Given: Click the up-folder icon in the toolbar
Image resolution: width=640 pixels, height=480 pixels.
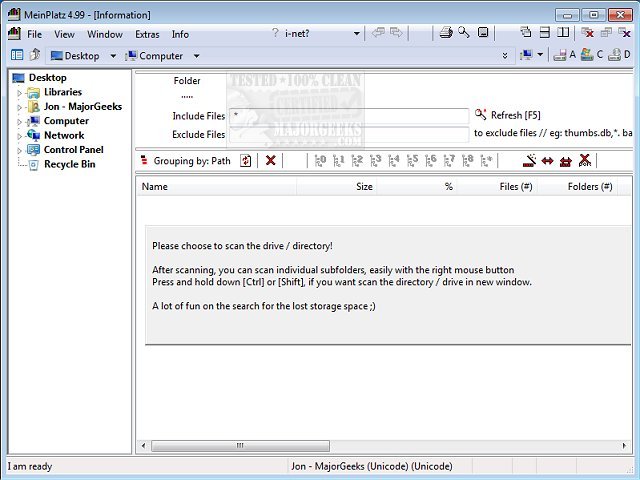Looking at the screenshot, I should point(35,55).
